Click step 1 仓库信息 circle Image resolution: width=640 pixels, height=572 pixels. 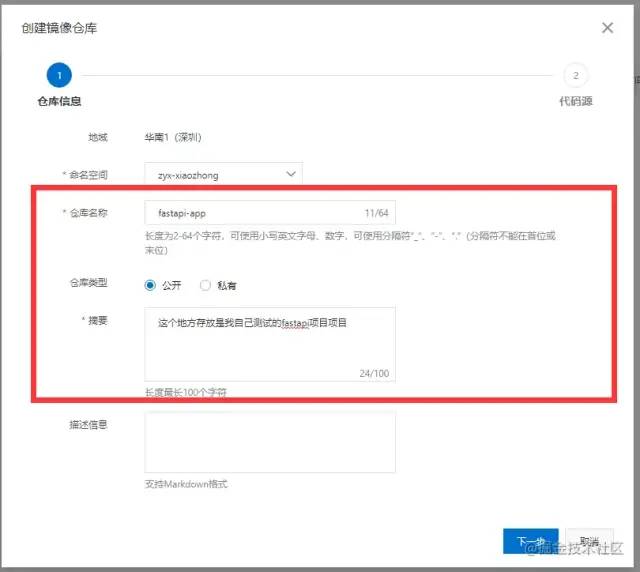(59, 75)
